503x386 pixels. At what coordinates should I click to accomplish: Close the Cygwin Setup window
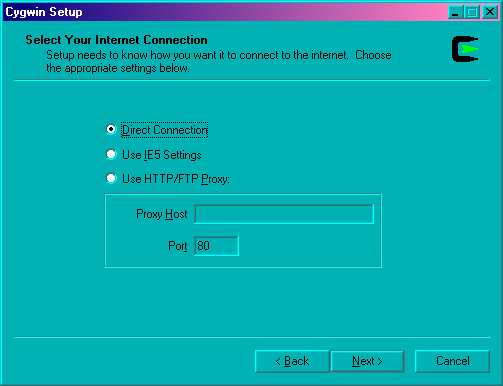tap(490, 12)
